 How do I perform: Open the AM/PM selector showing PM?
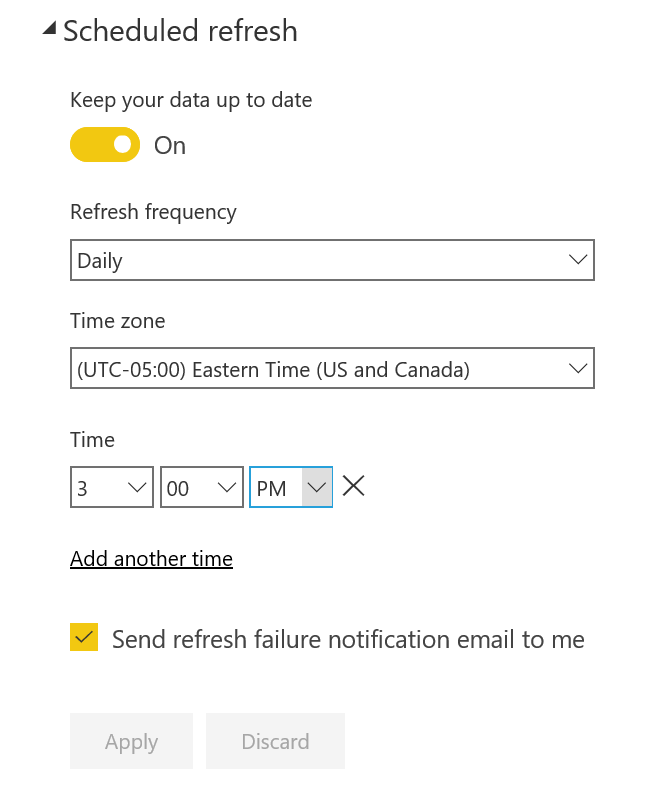tap(291, 487)
